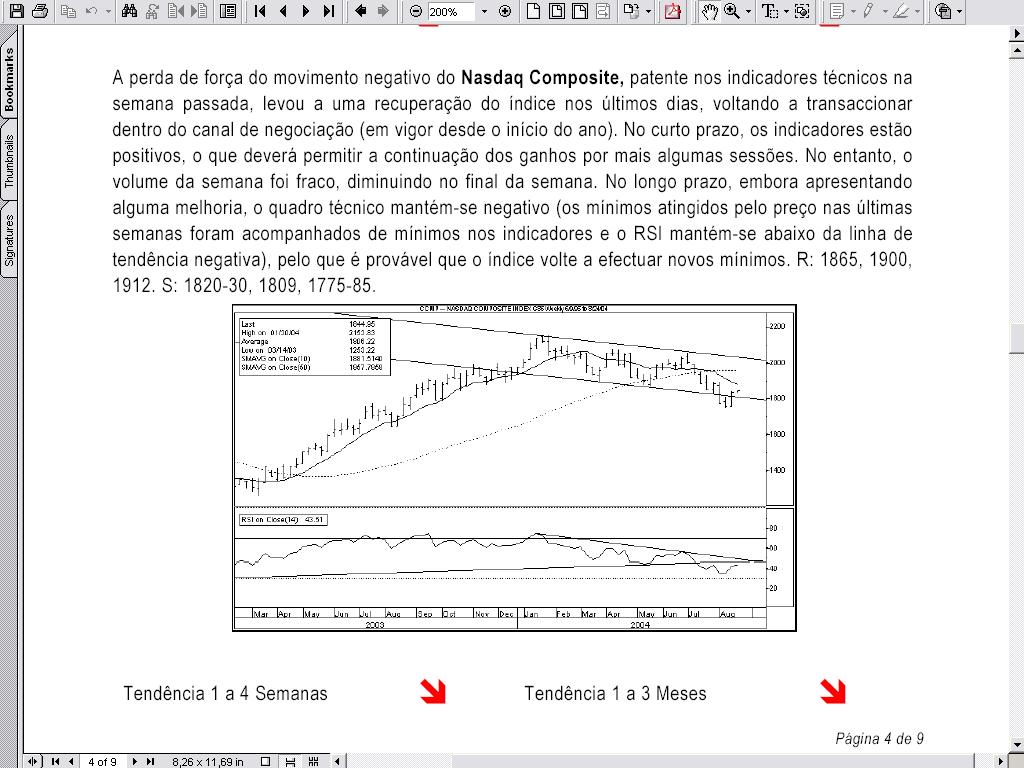Click status bar show/hide navigation pane button
The height and width of the screenshot is (768, 1024).
pos(33,761)
